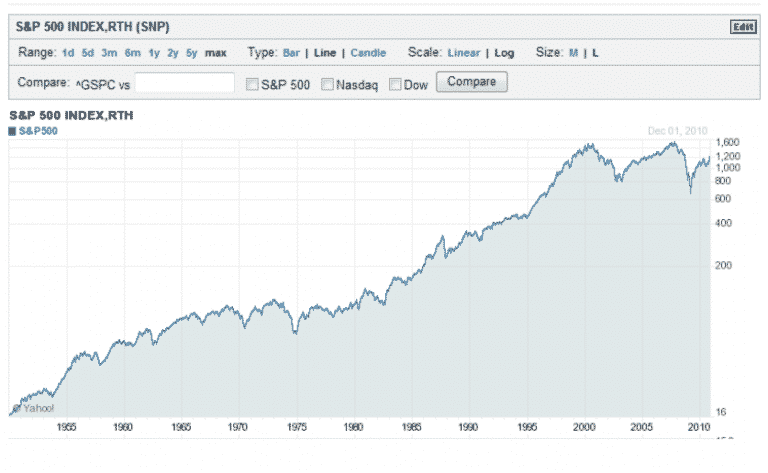Change chart type to Candle
The height and width of the screenshot is (473, 768).
point(368,53)
